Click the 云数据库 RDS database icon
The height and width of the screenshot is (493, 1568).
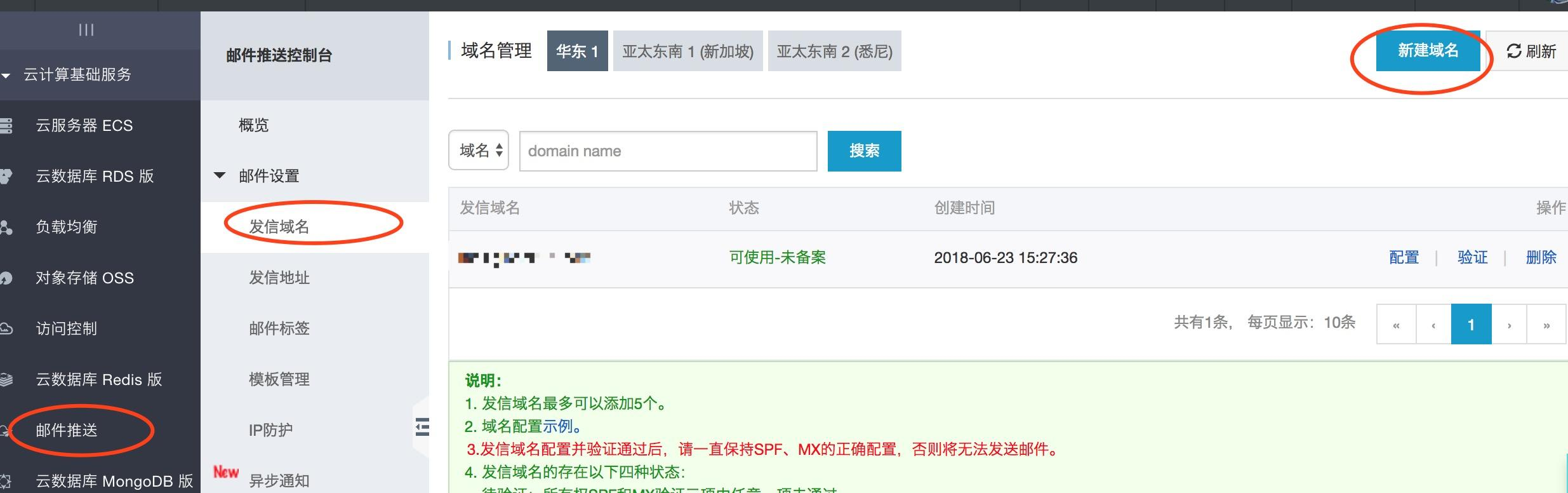point(6,176)
